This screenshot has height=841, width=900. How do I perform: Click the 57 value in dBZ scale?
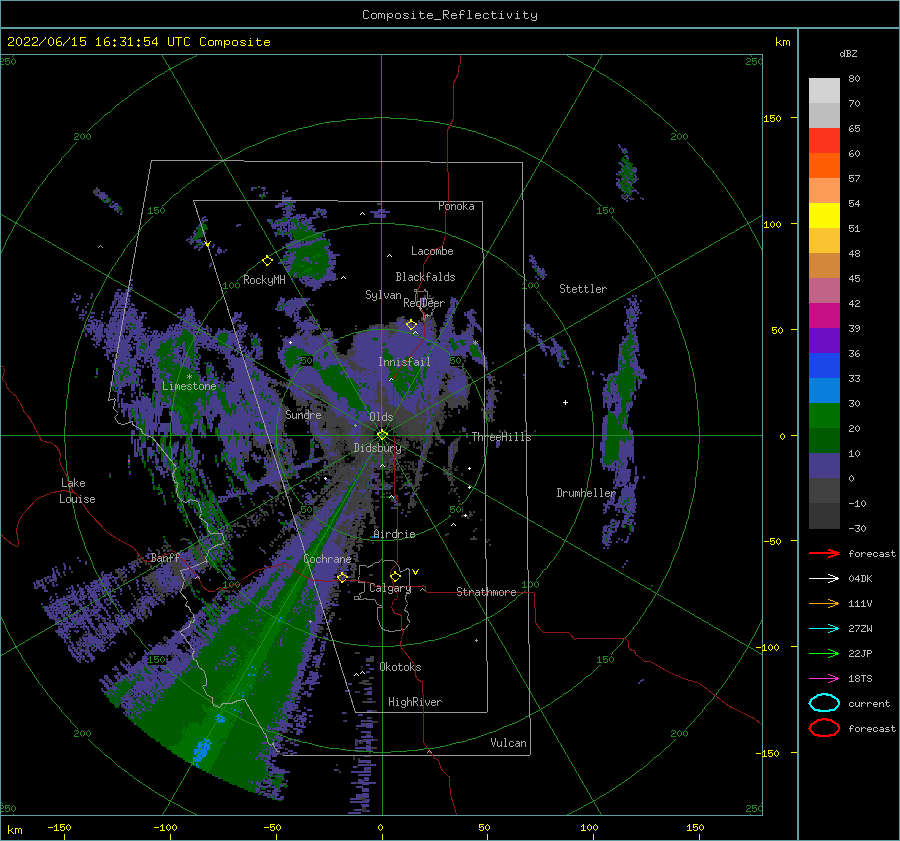coord(854,178)
